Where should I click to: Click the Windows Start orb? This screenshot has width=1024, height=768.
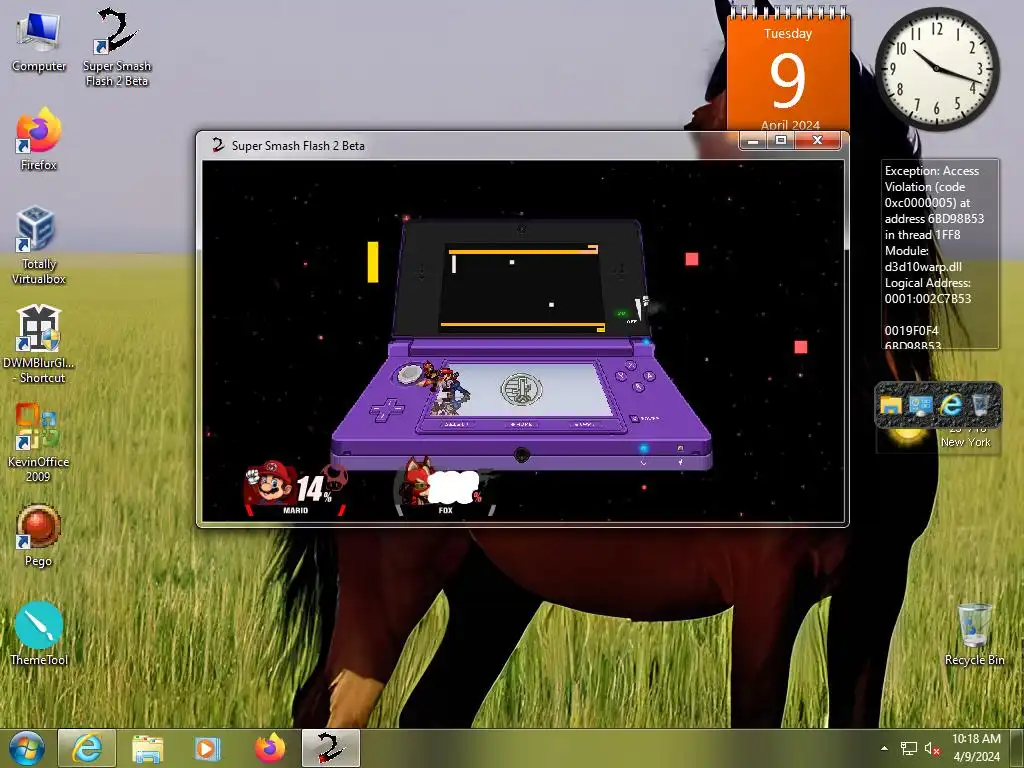pyautogui.click(x=27, y=748)
